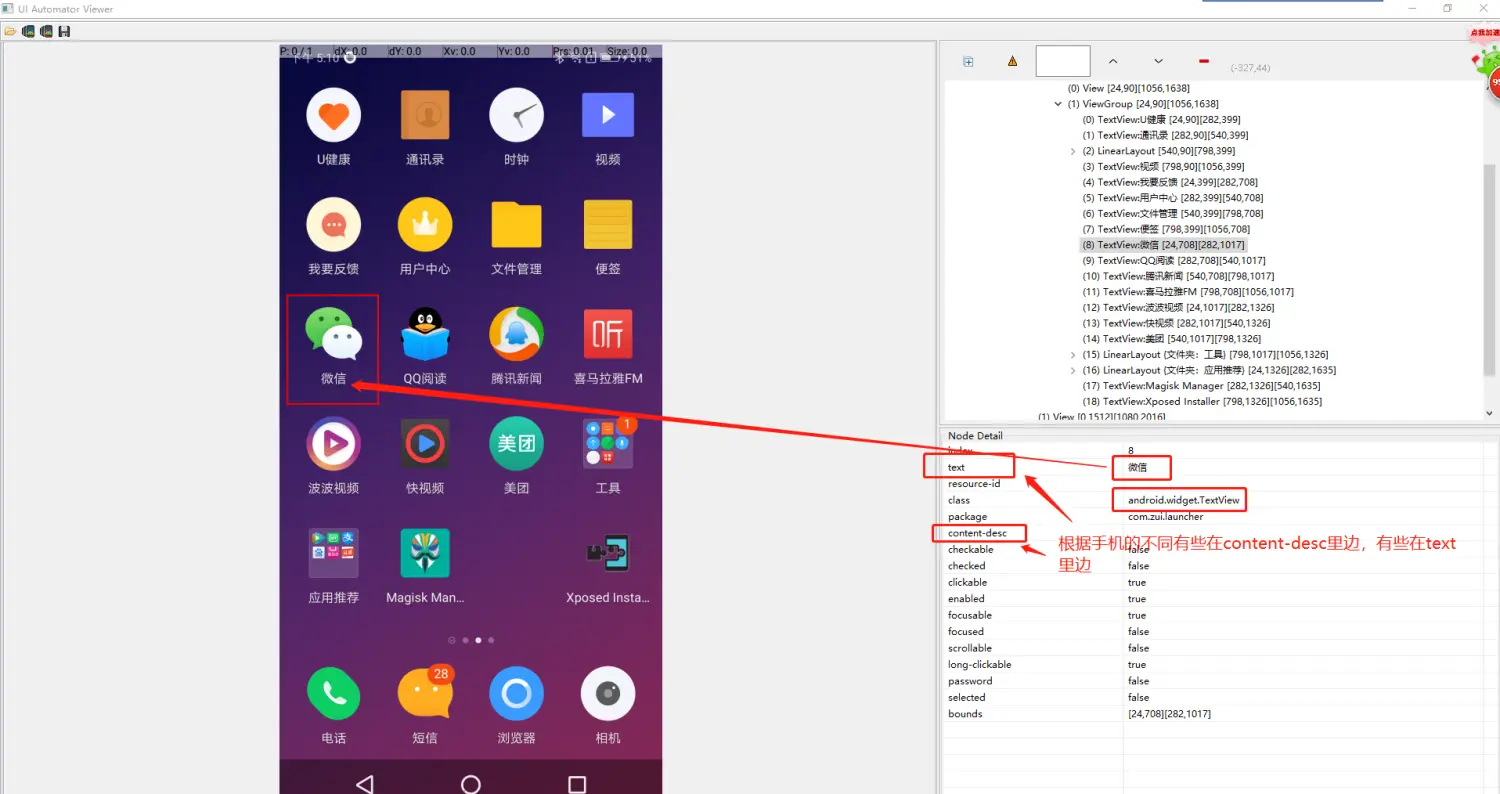This screenshot has height=794, width=1500.
Task: Select the (4) TextView:我要反馈 tree row
Action: [x=1170, y=182]
